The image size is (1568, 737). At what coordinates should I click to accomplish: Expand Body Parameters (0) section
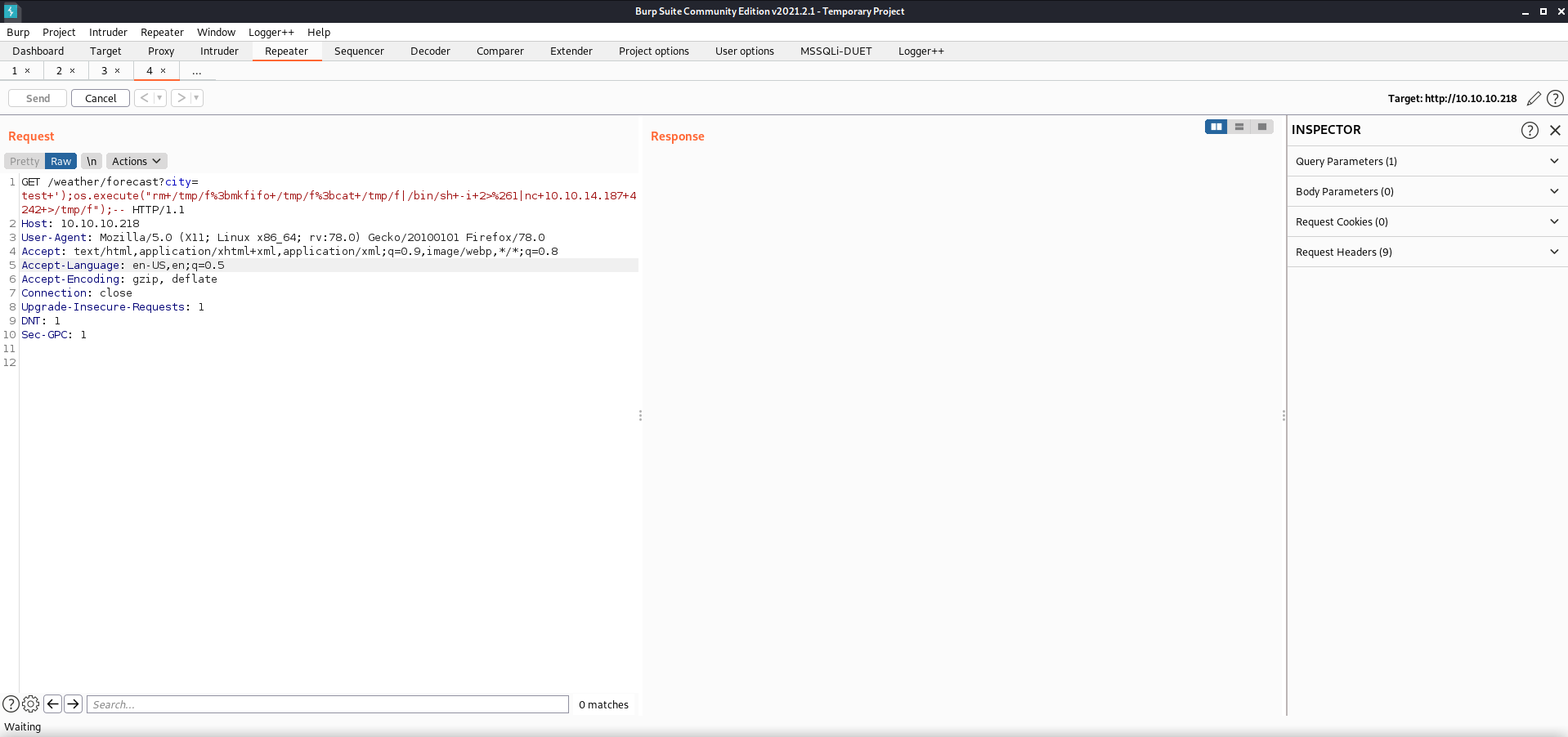click(1427, 191)
